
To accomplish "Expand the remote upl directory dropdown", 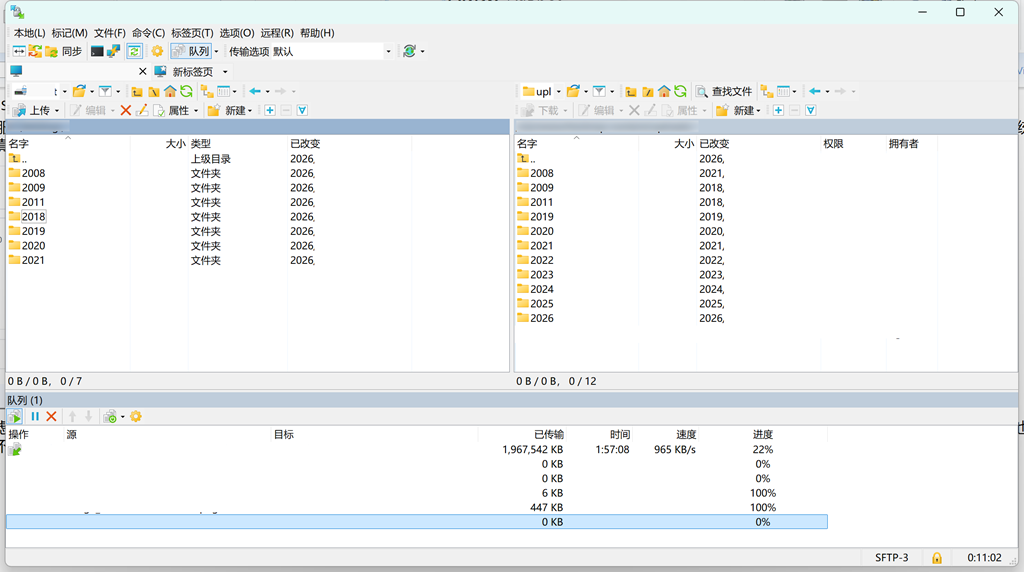I will 558,91.
